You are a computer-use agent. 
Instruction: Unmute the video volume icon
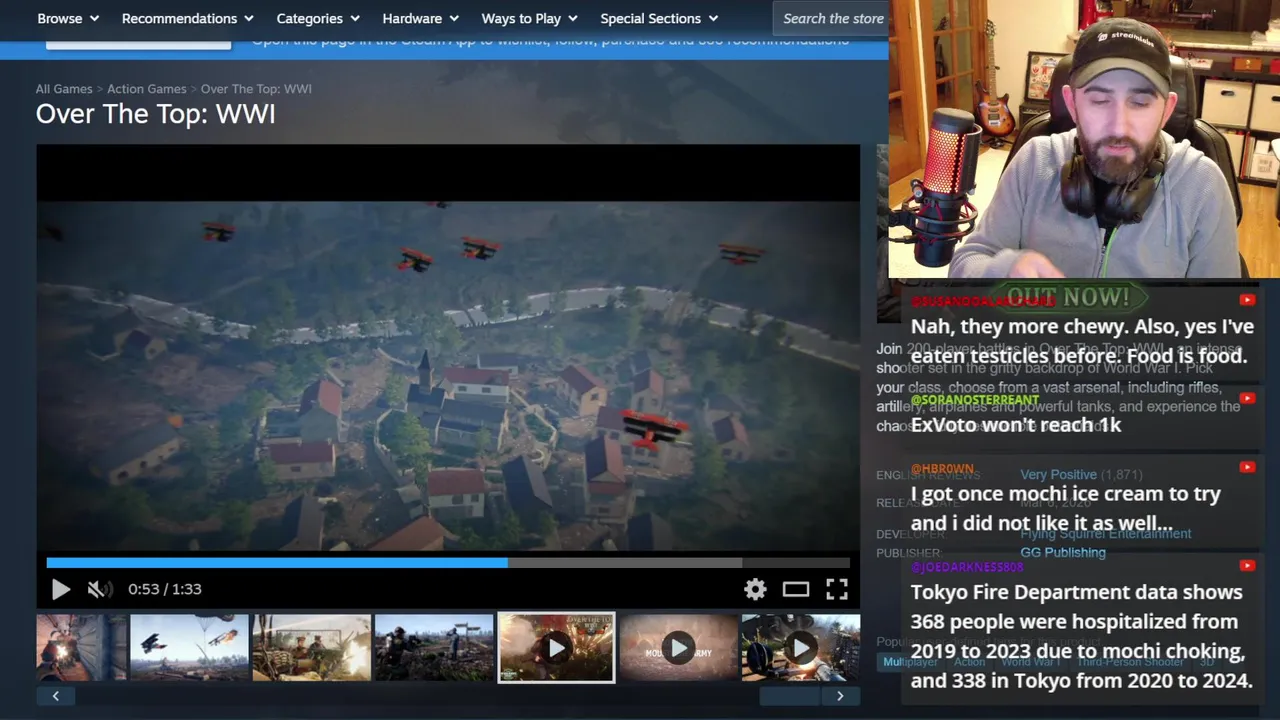tap(99, 589)
